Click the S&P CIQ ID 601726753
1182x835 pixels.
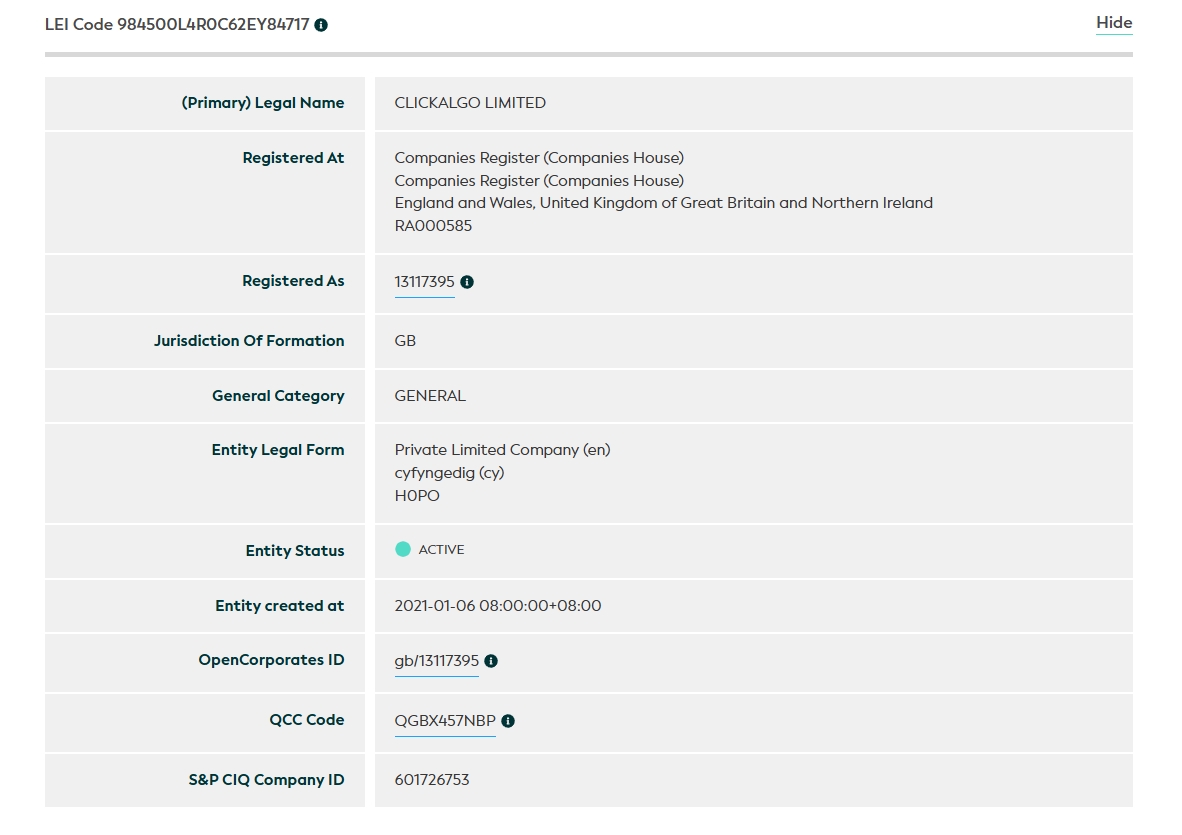click(432, 780)
